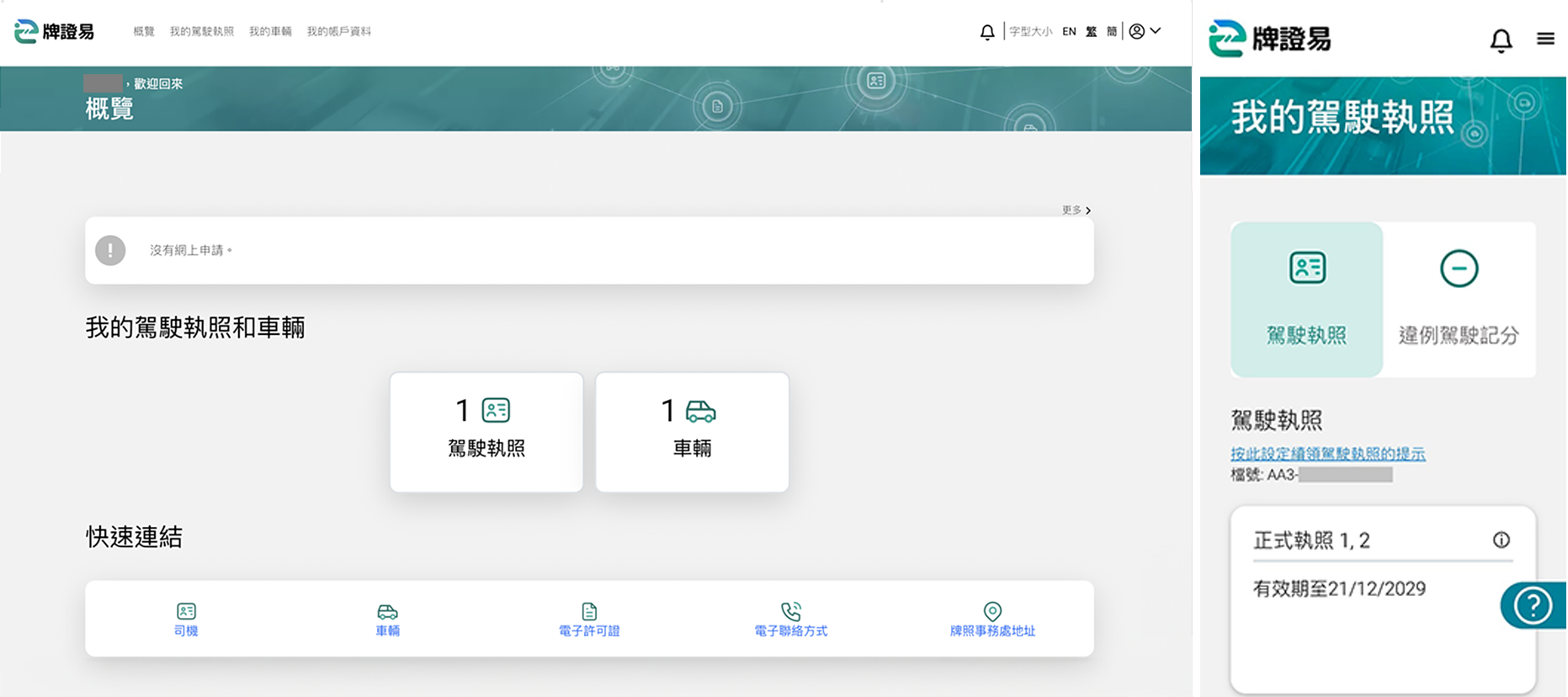The image size is (1568, 697).
Task: Click licence card icon in 駕駛執照 card
Action: [496, 410]
